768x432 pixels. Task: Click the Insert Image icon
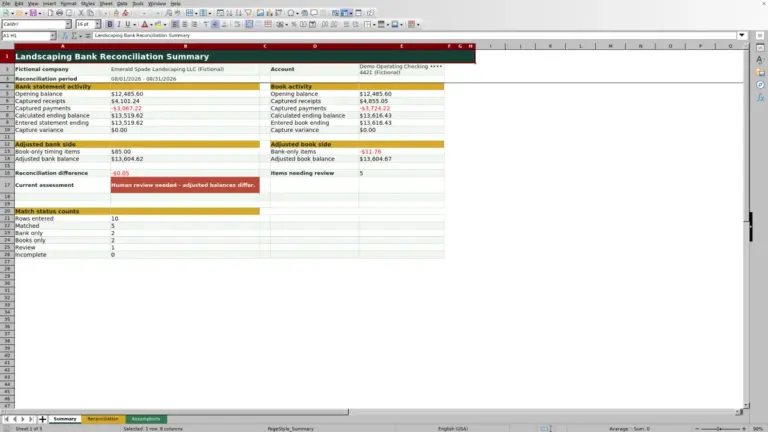[261, 13]
